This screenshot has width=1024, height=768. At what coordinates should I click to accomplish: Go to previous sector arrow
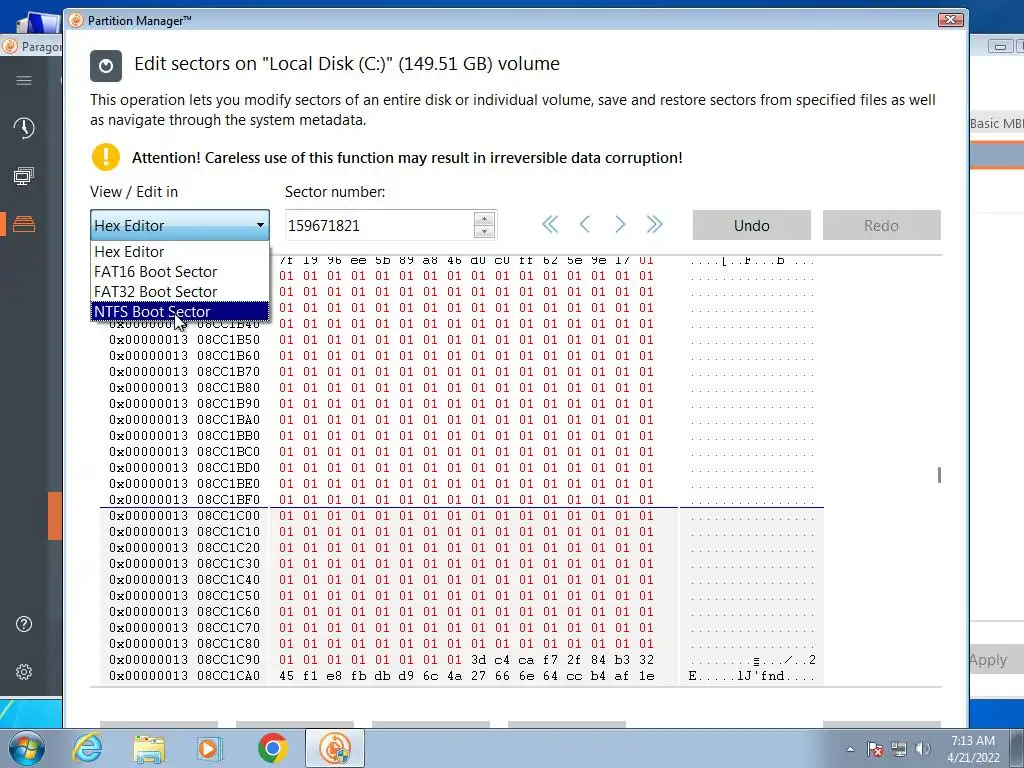tap(585, 225)
